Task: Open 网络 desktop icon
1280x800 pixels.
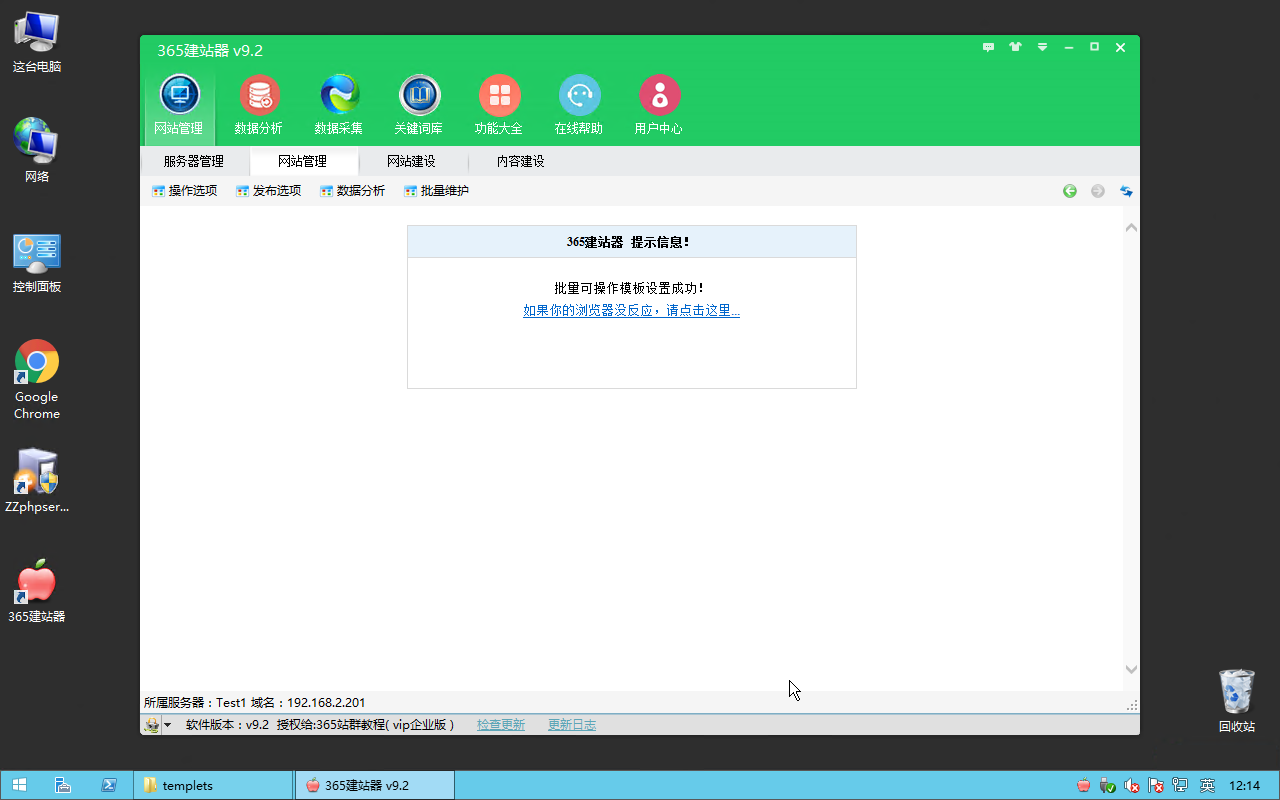Action: point(37,151)
